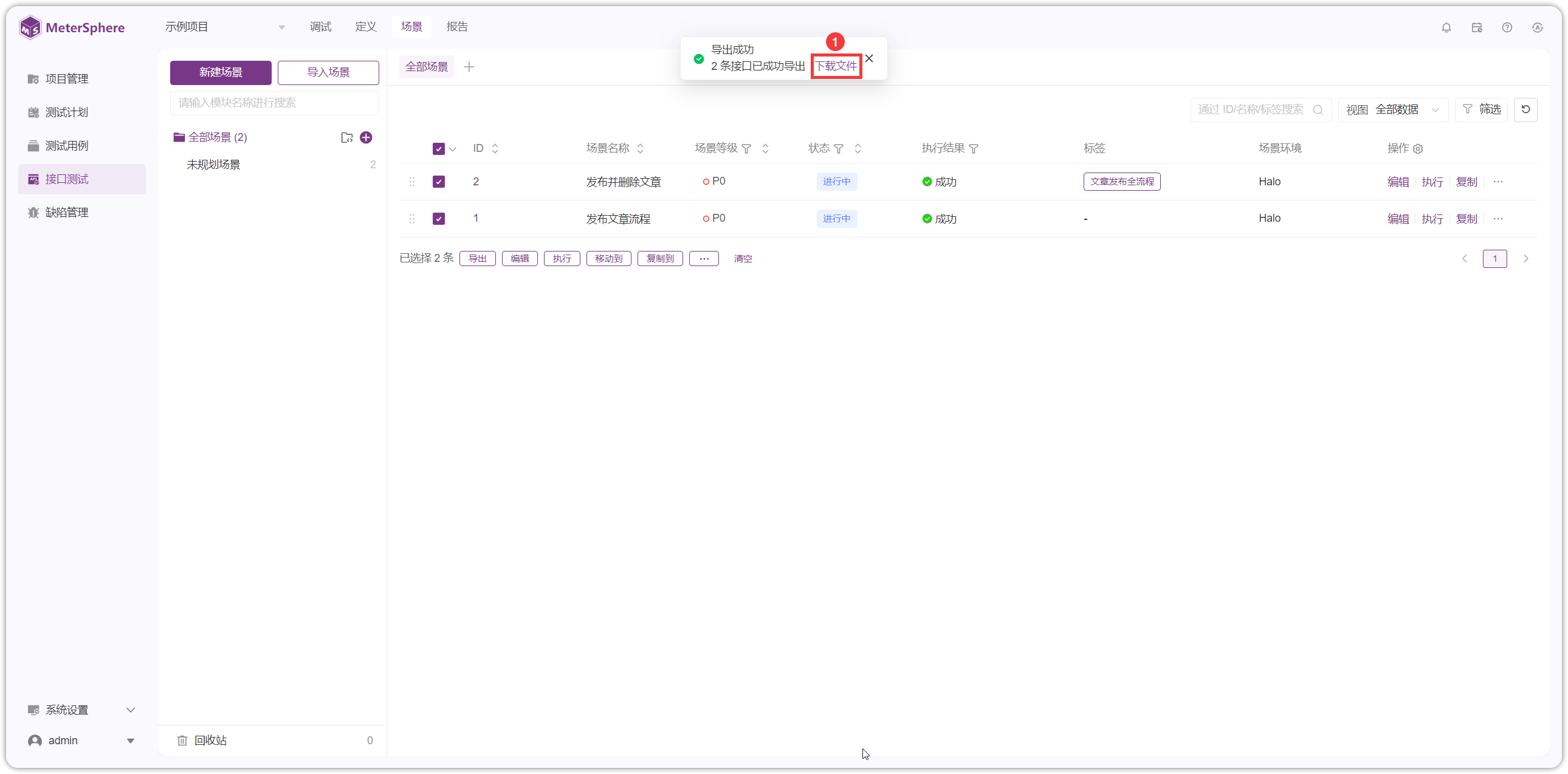Click the purple plus icon beside 全部场景
The width and height of the screenshot is (1568, 774).
coord(366,137)
